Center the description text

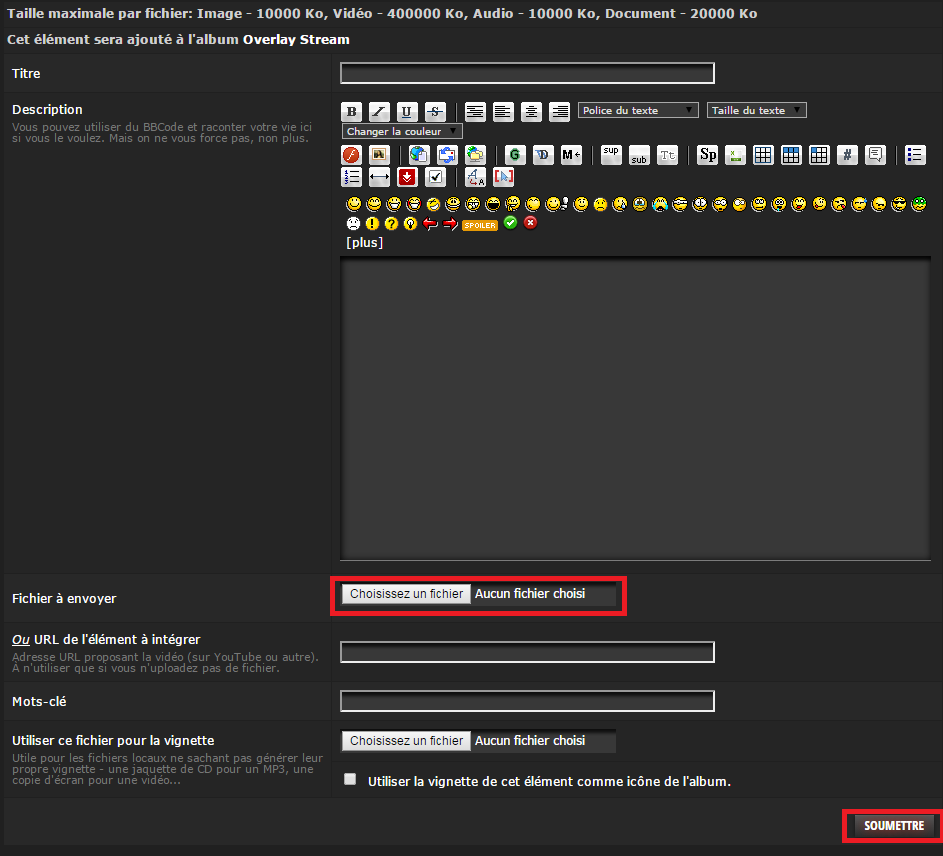point(531,111)
